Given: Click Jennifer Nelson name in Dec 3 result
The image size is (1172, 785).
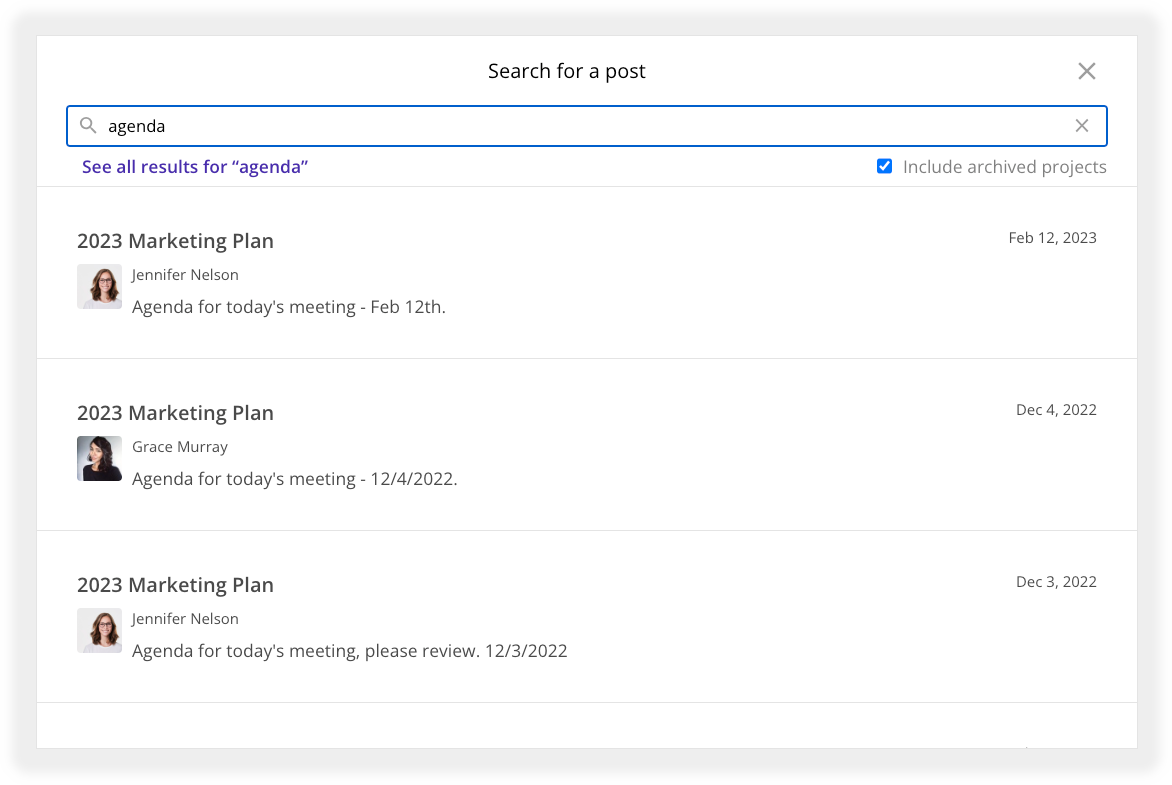Looking at the screenshot, I should click(185, 619).
